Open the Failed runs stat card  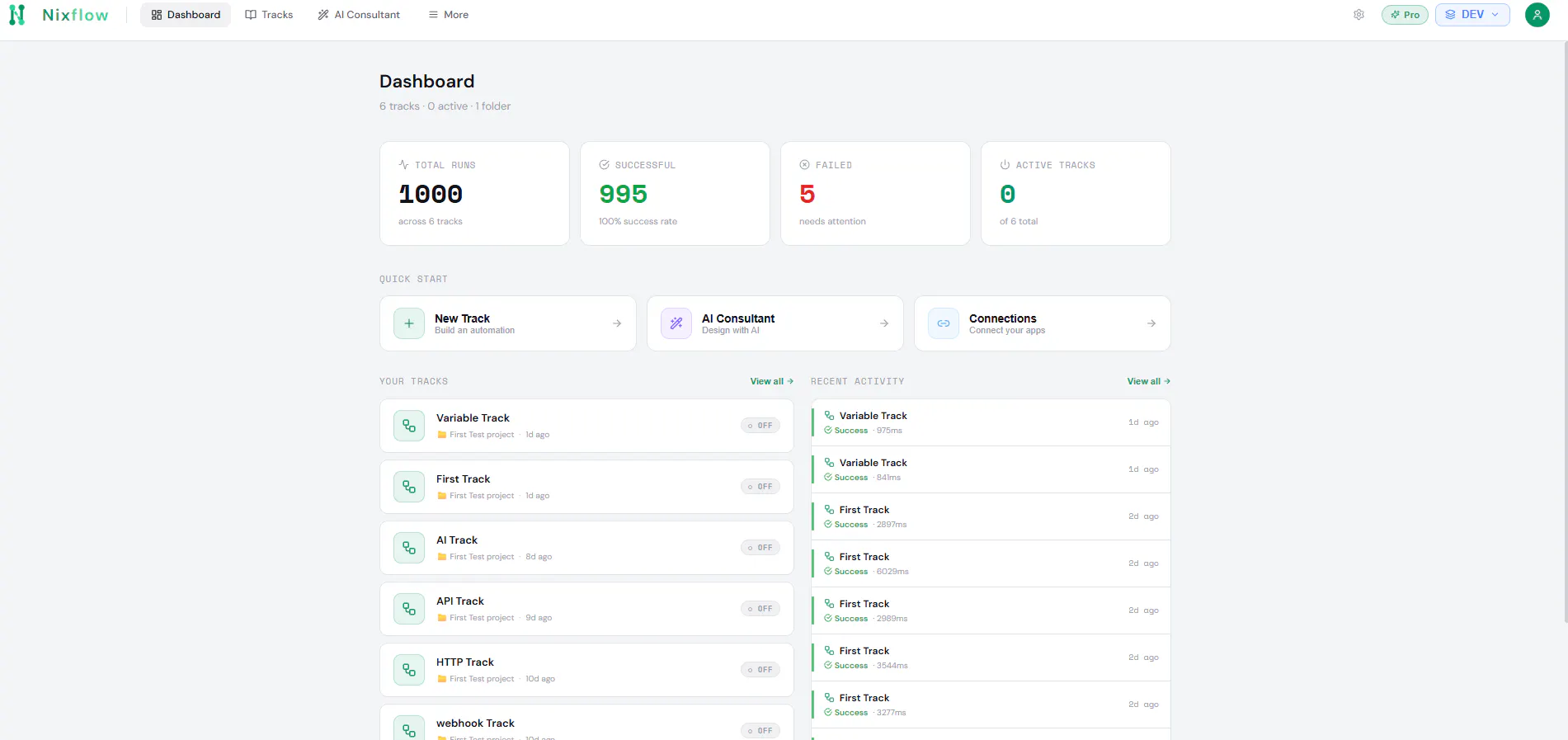[875, 193]
